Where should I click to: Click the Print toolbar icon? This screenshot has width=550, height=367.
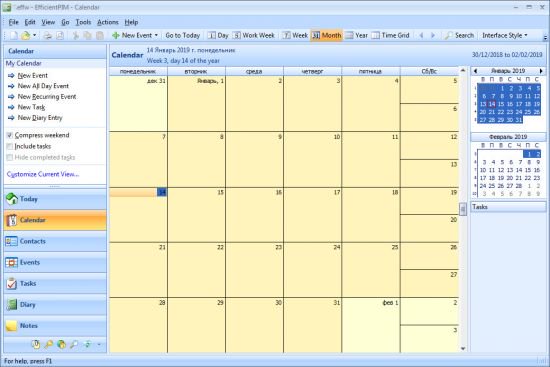coord(47,35)
